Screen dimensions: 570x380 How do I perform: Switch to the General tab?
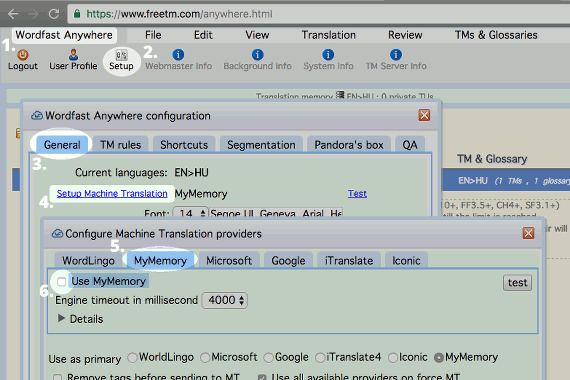tap(62, 145)
